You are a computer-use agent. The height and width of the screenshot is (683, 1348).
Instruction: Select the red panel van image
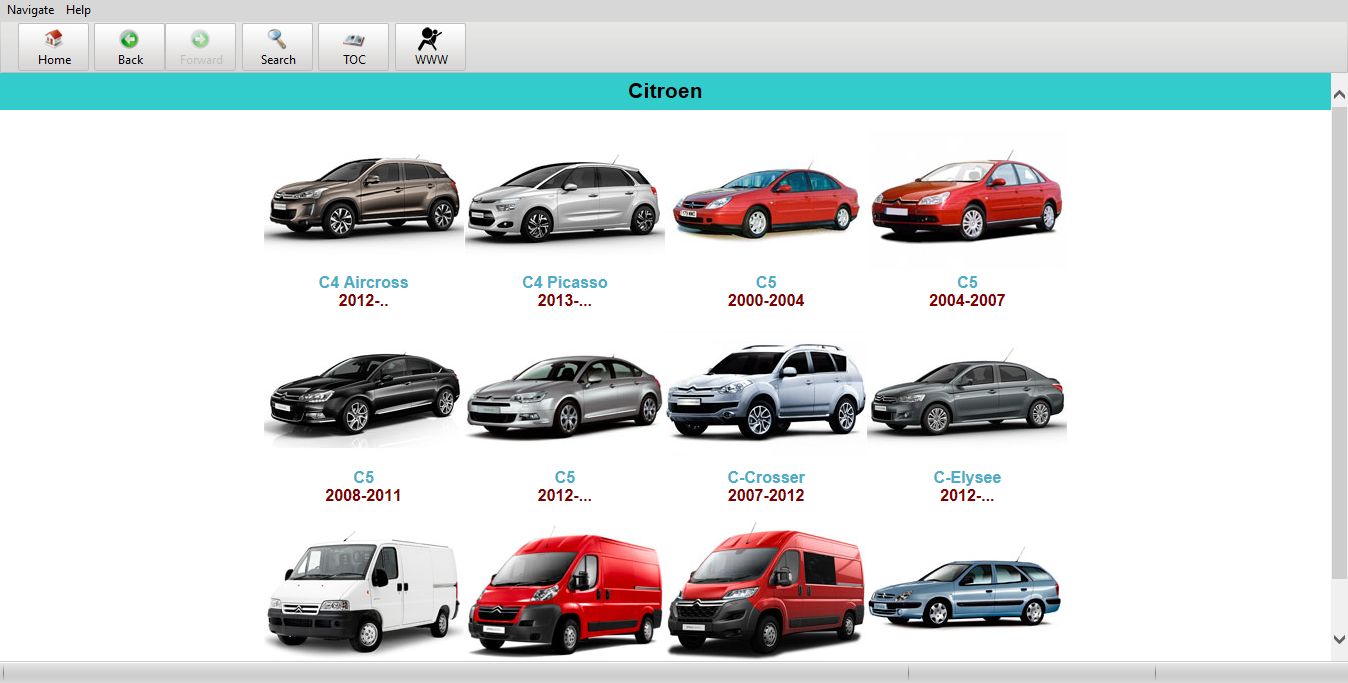565,594
